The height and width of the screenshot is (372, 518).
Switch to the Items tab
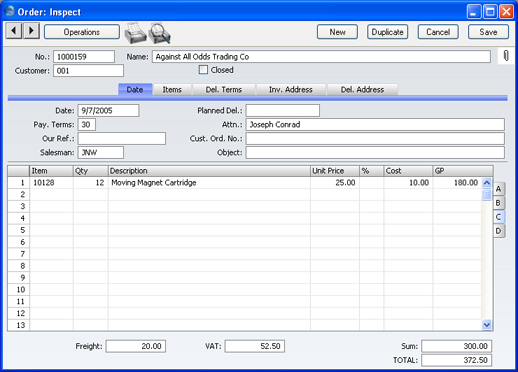(172, 89)
